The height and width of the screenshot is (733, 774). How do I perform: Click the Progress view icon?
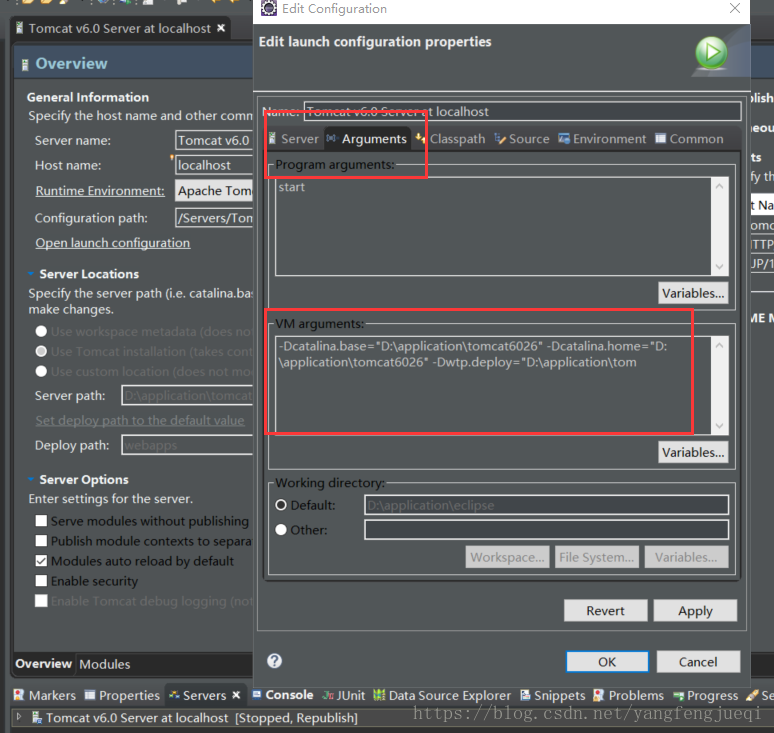click(x=679, y=695)
